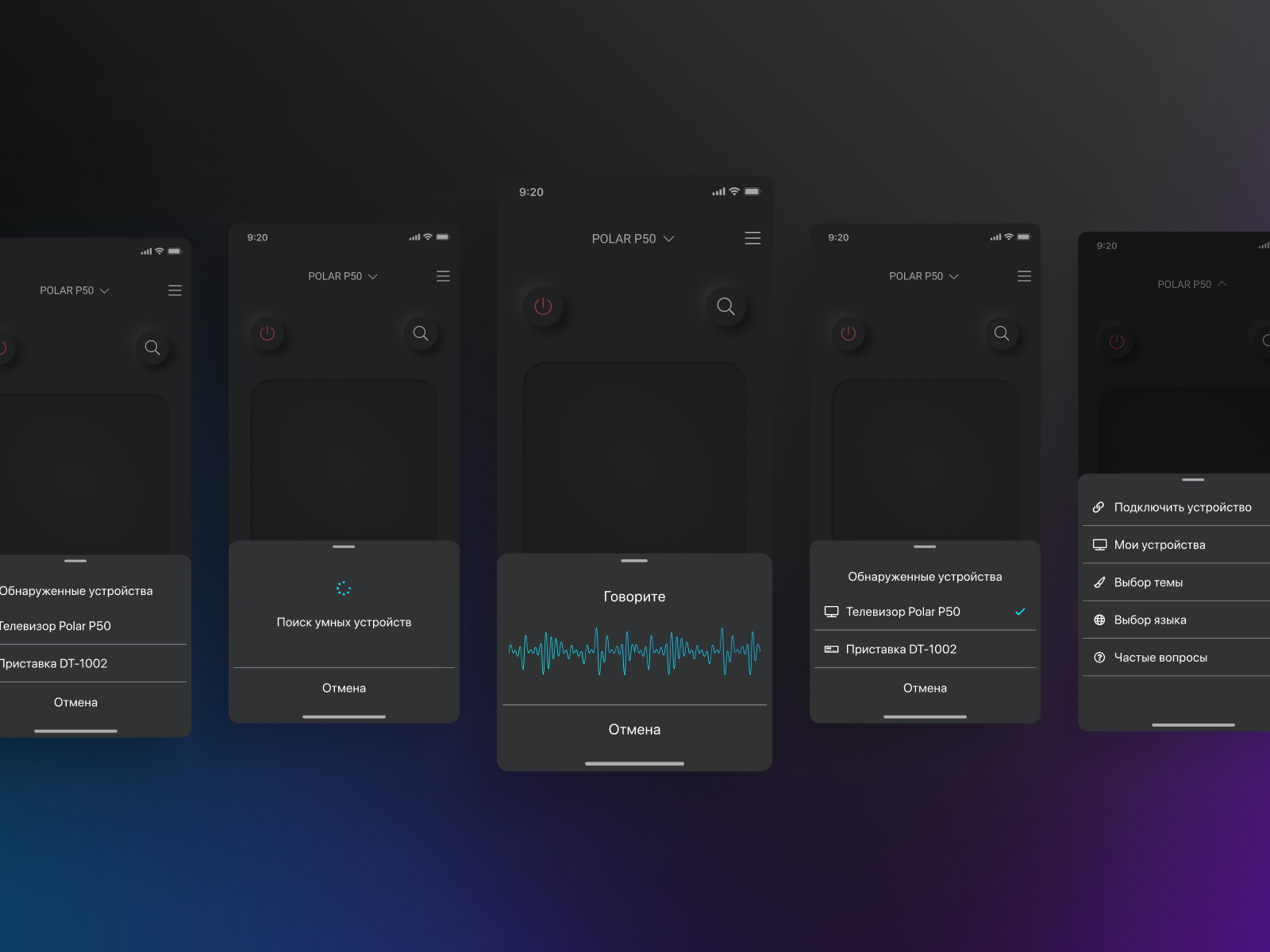Open the POLAR P50 device chevron on second phone
This screenshot has width=1270, height=952.
(x=373, y=276)
